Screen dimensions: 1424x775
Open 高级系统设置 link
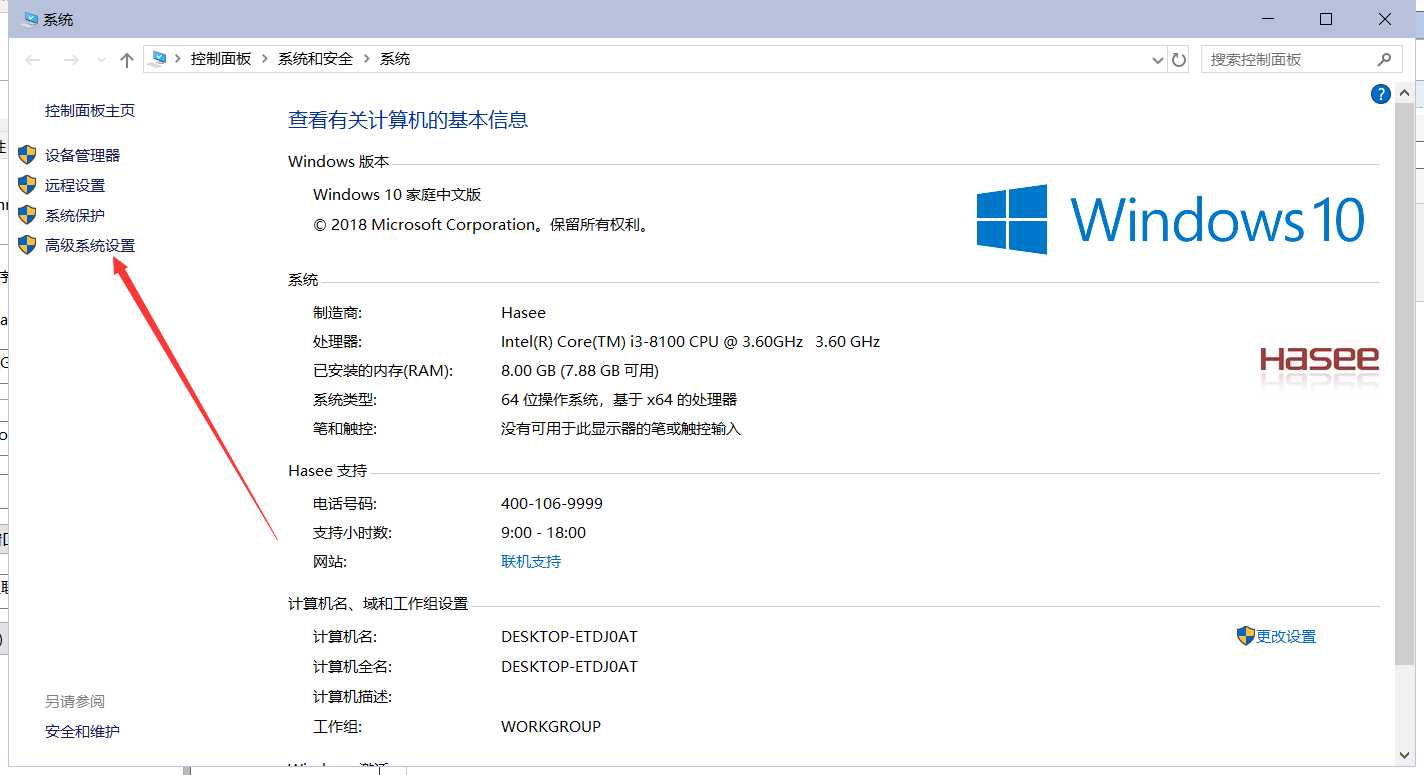(90, 245)
